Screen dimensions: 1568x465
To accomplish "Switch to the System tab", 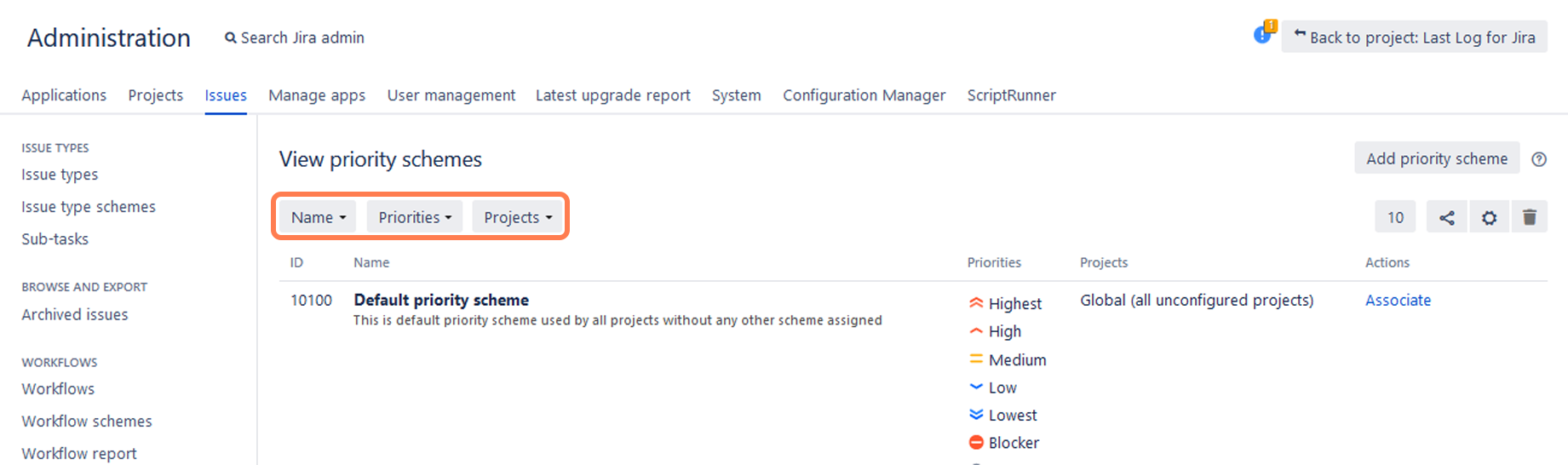I will tap(736, 95).
